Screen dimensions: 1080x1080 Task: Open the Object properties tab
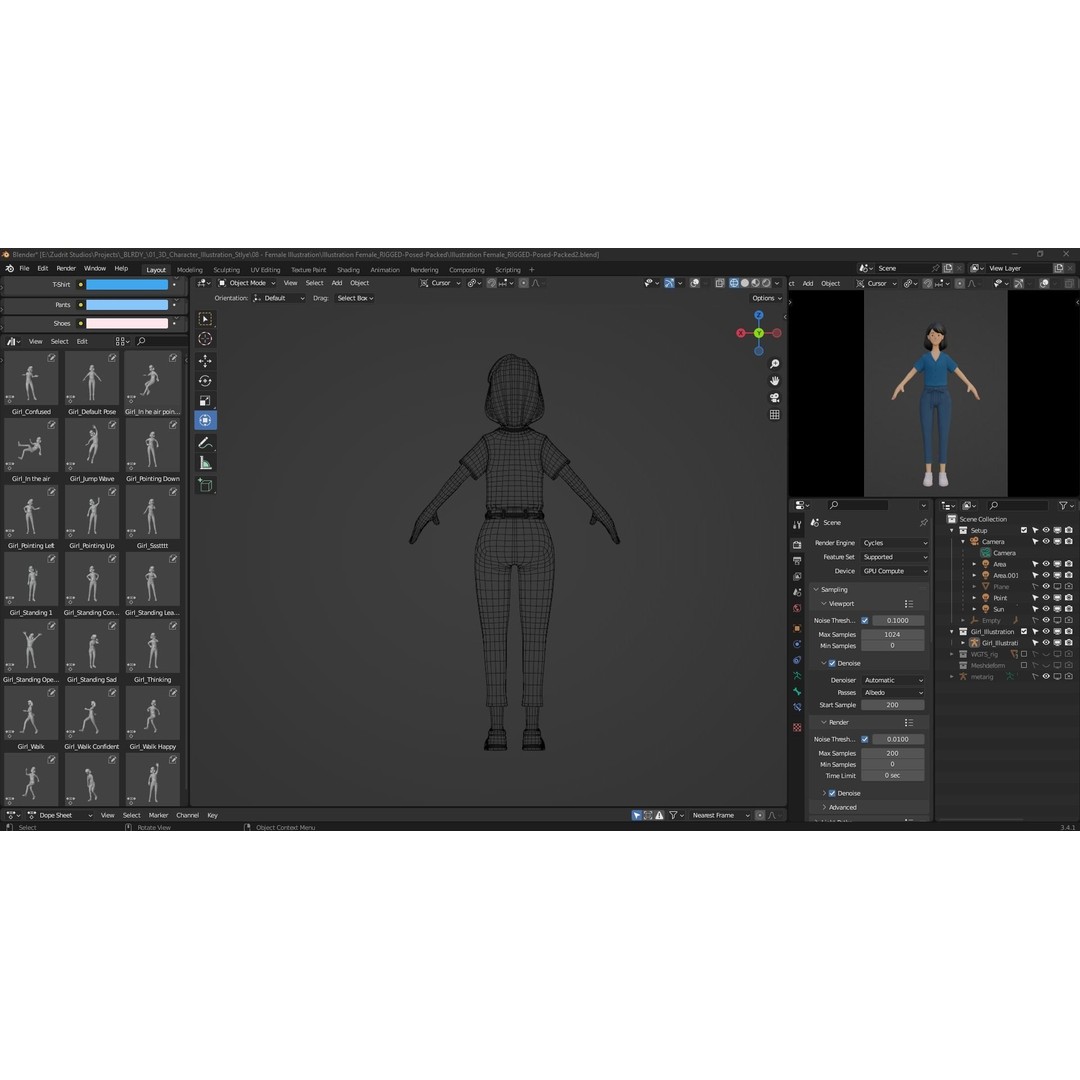(x=797, y=628)
